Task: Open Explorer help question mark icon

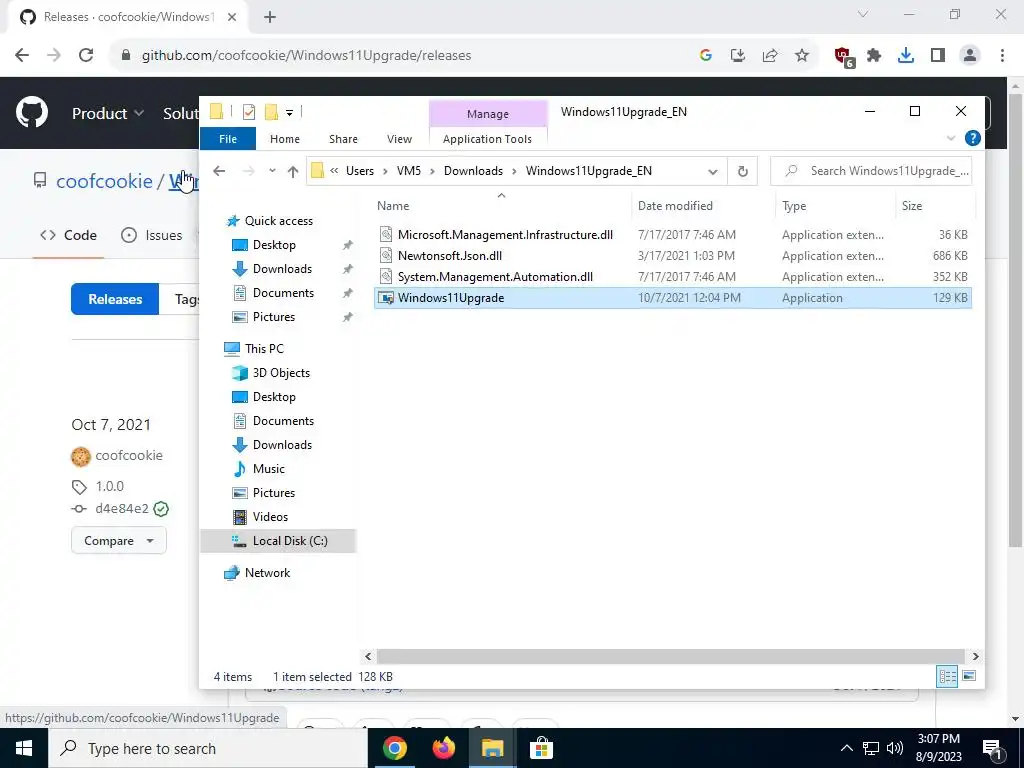Action: (x=972, y=138)
